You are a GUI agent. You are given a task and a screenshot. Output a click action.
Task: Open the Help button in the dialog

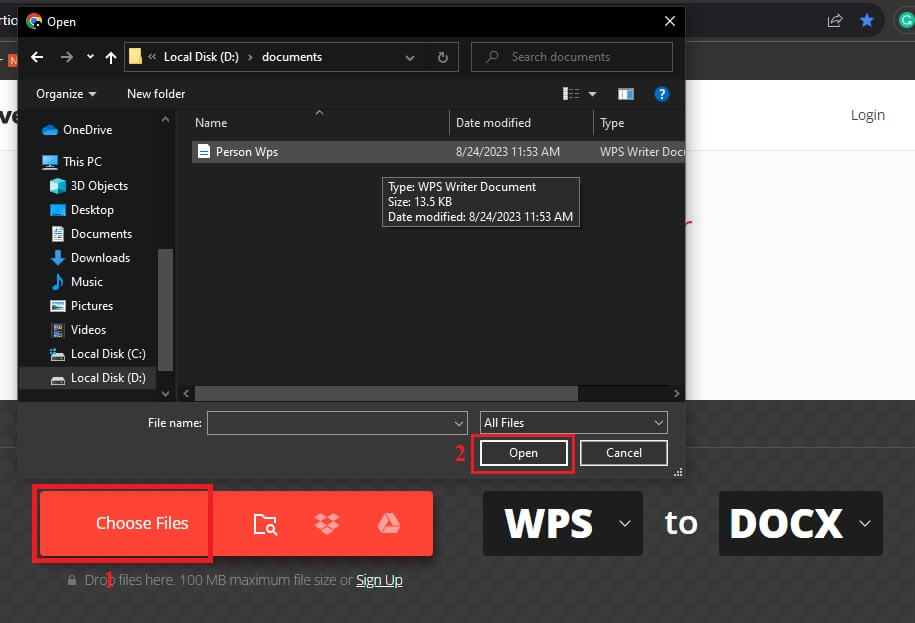pos(662,93)
